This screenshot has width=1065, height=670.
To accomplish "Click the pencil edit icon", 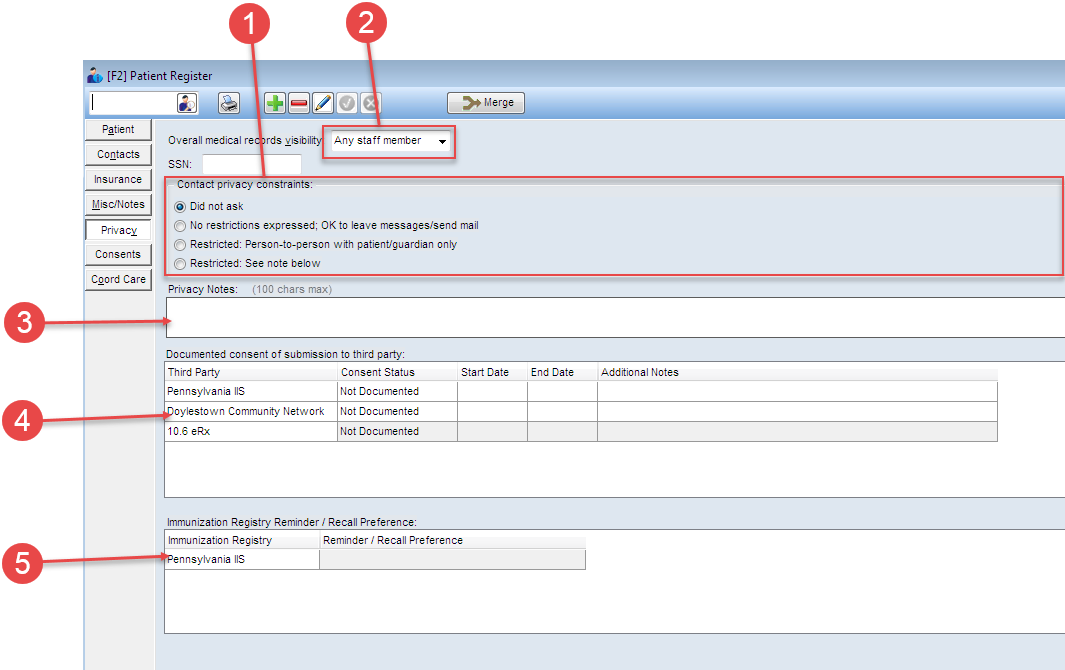I will coord(323,103).
